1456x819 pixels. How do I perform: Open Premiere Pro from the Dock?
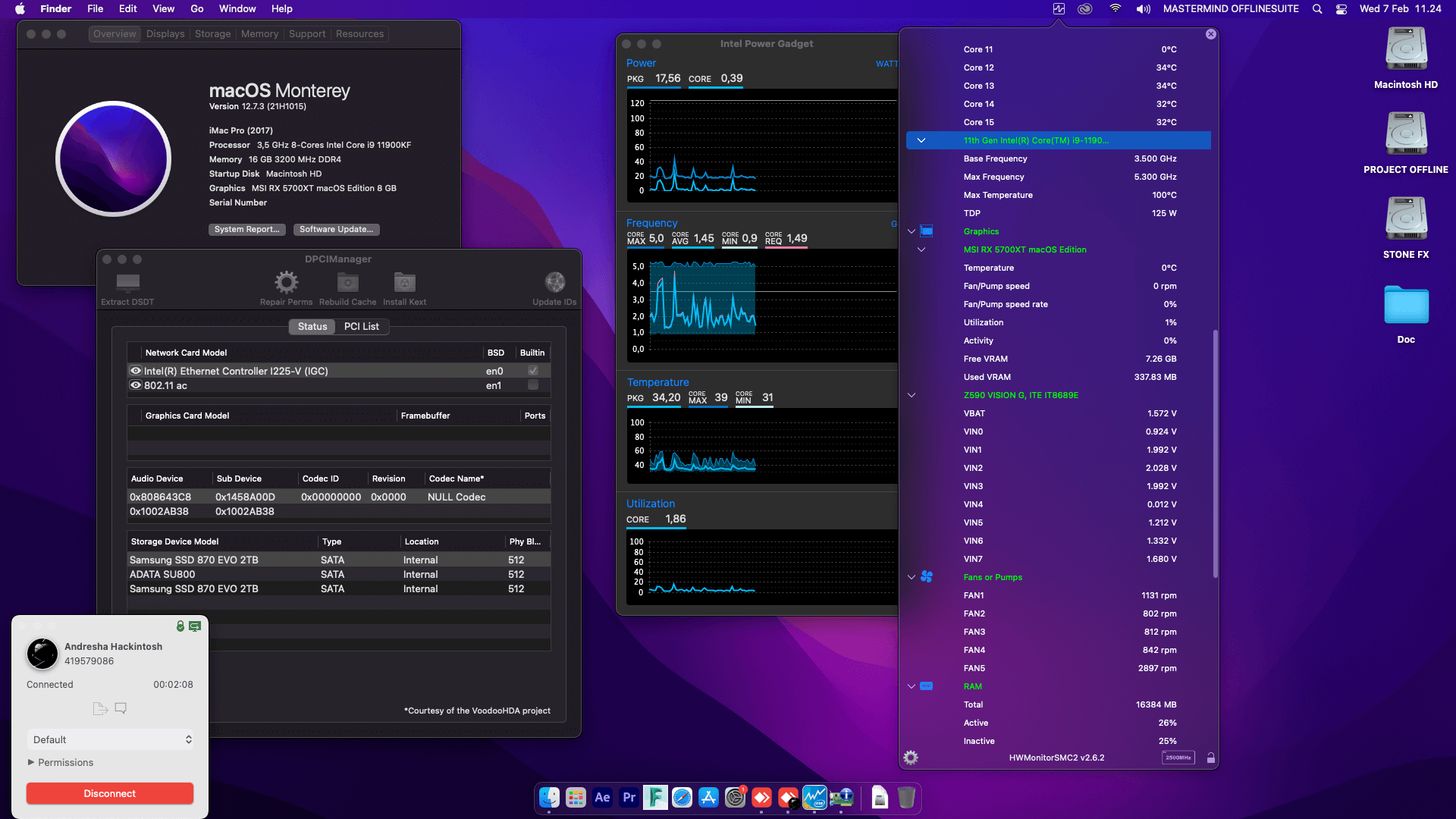(x=629, y=798)
